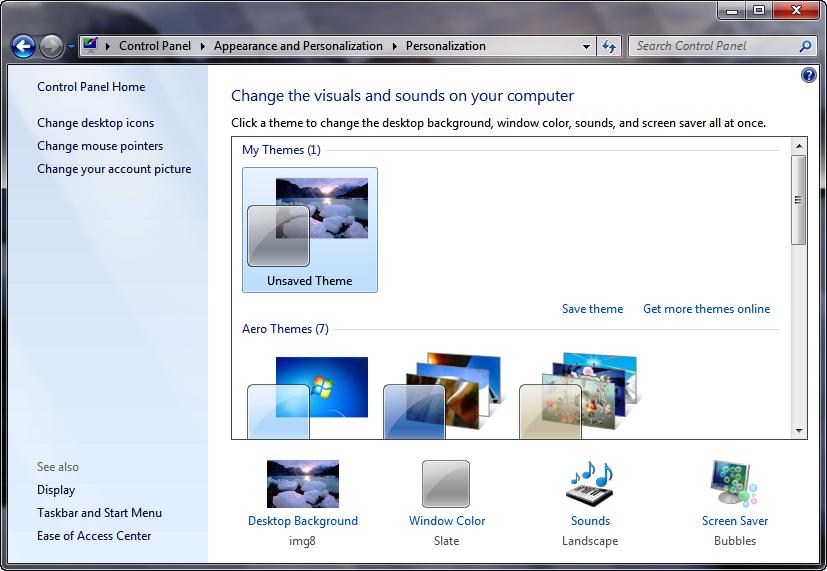This screenshot has width=827, height=571.
Task: Click the Window Color Slate swatch
Action: coord(446,484)
